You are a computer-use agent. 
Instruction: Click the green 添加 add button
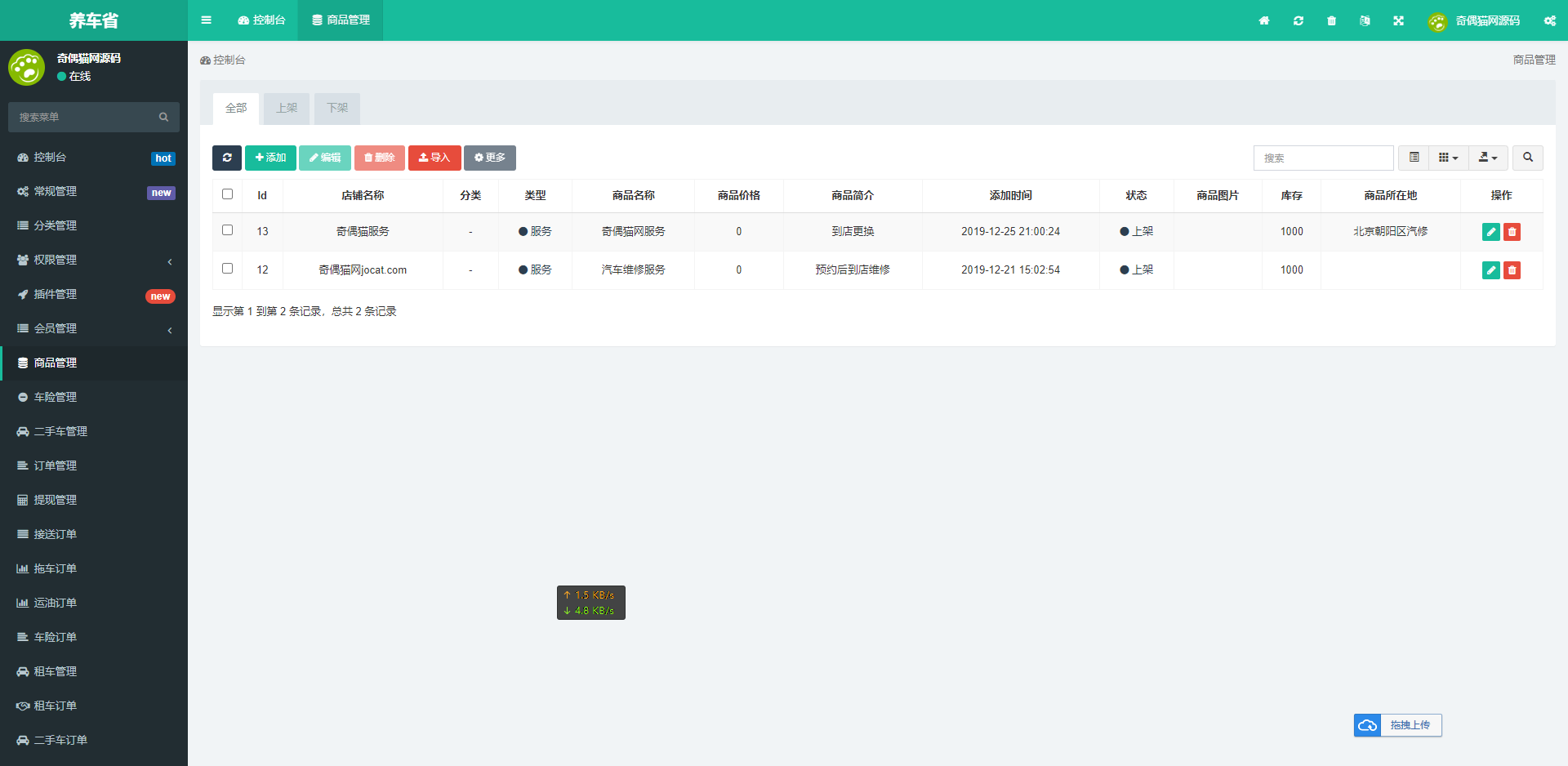pyautogui.click(x=270, y=158)
